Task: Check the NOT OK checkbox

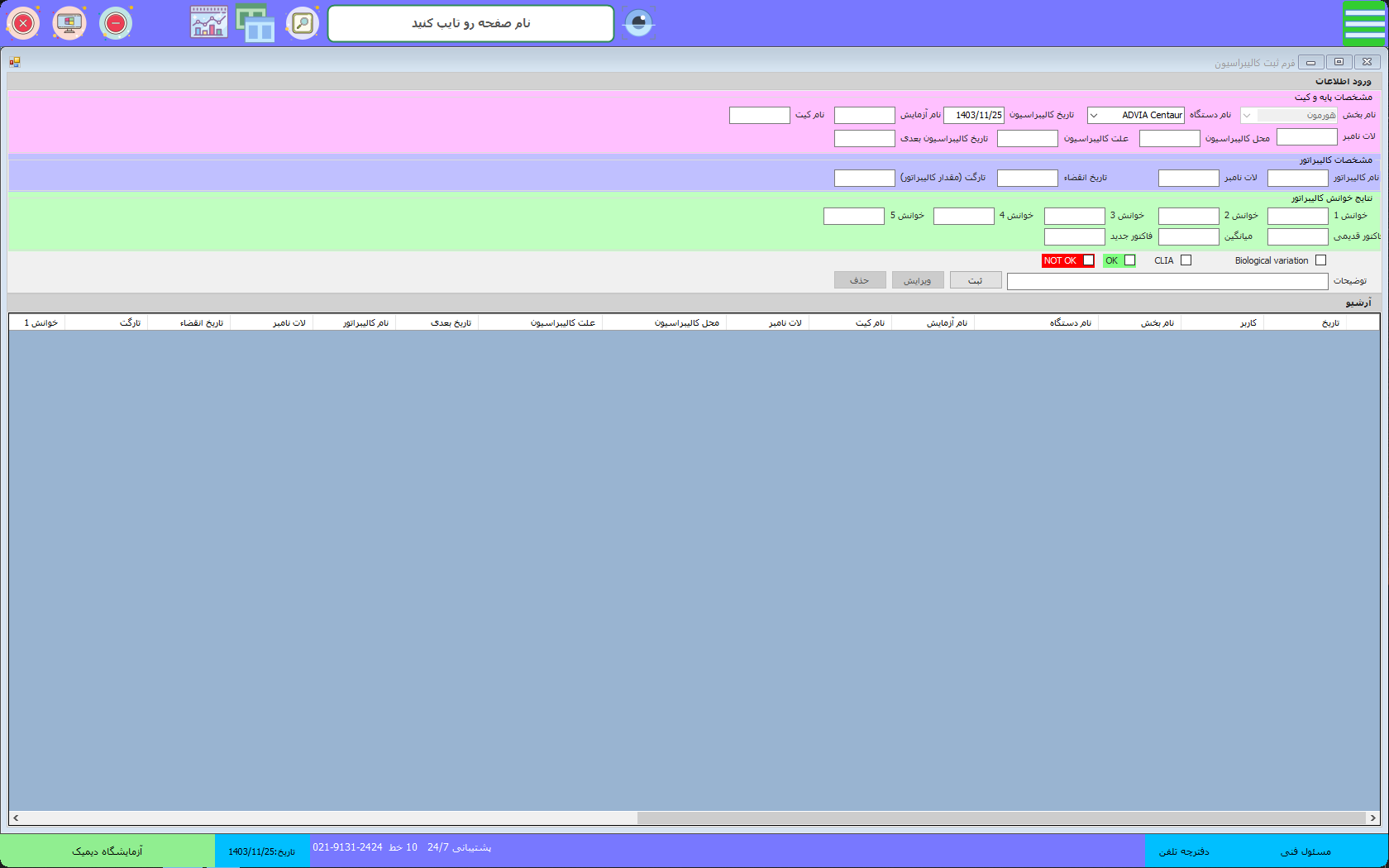Action: tap(1088, 260)
